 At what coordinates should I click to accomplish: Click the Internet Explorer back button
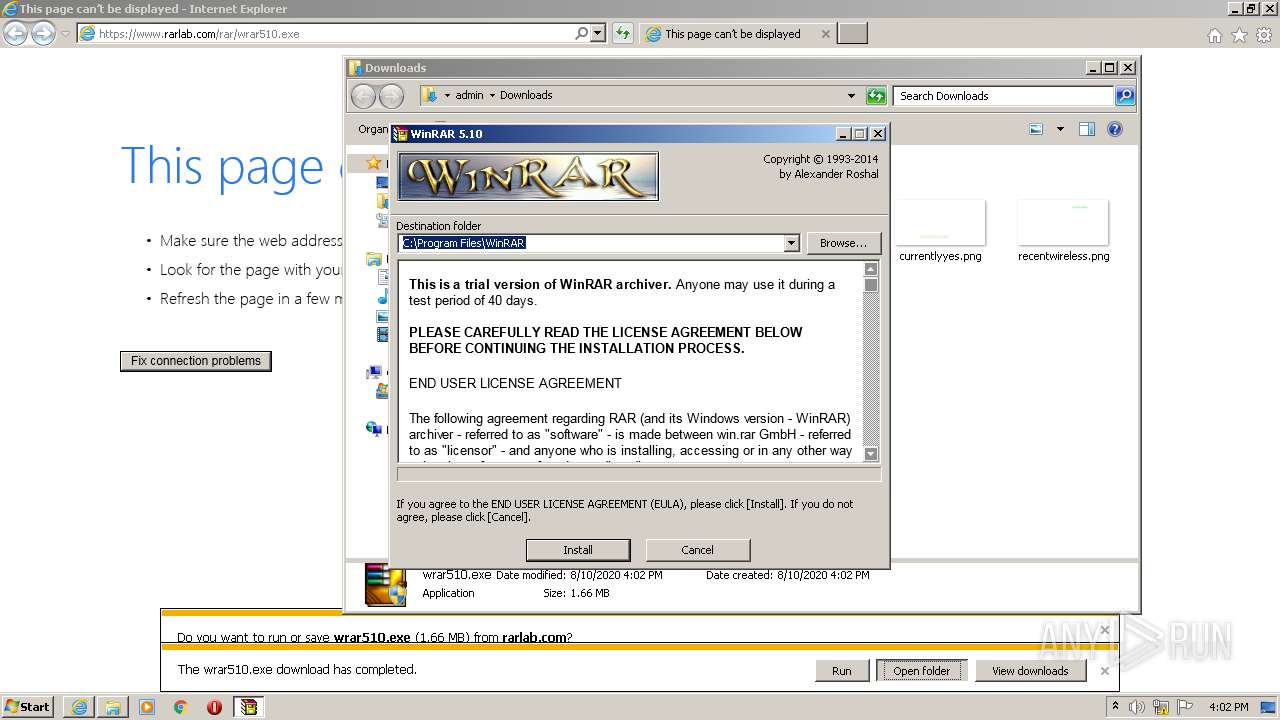click(x=15, y=33)
